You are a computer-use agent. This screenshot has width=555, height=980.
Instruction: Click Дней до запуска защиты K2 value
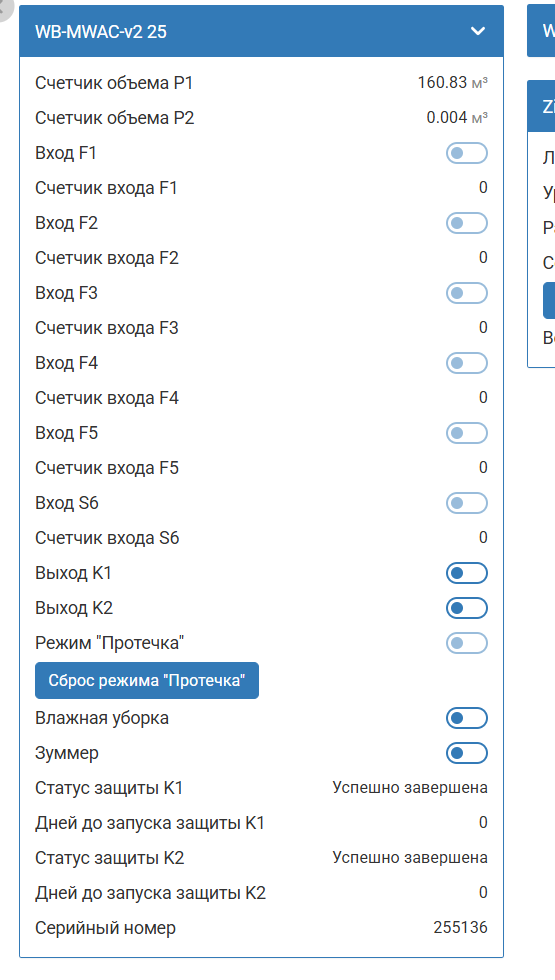click(483, 892)
